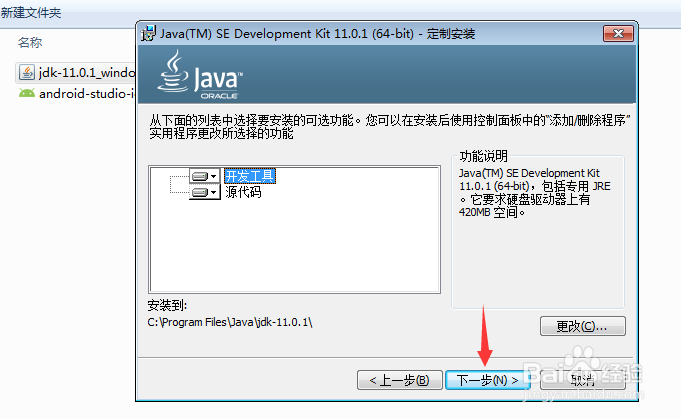Click the Java installer title bar icon
Viewport: 681px width, 419px height.
(x=148, y=33)
